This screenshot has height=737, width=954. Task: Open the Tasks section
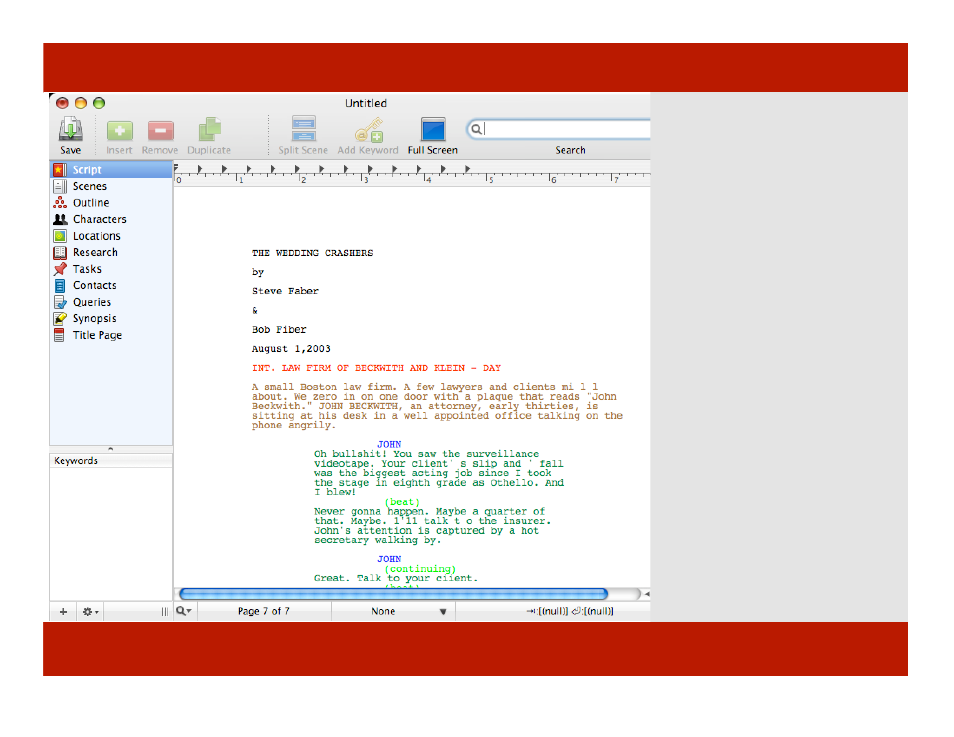tap(111, 268)
